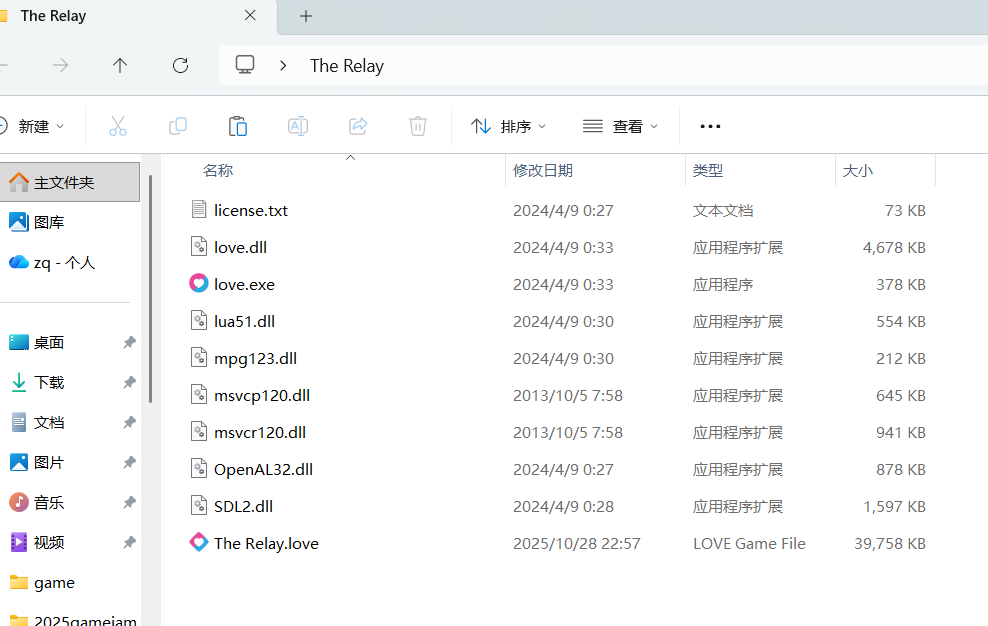
Task: Open the three-dots more options menu
Action: coord(710,126)
